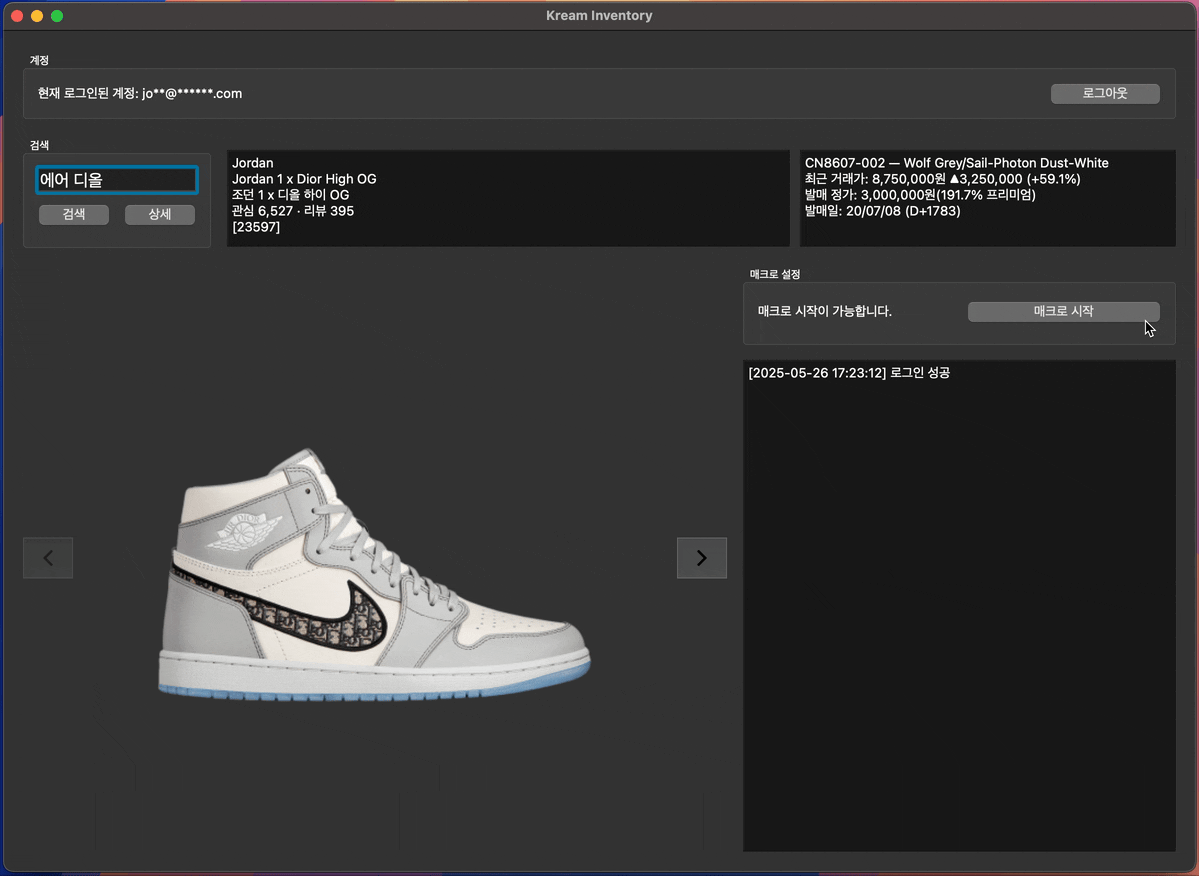Select model code CN8607-002 line
The image size is (1199, 876).
pyautogui.click(x=957, y=163)
